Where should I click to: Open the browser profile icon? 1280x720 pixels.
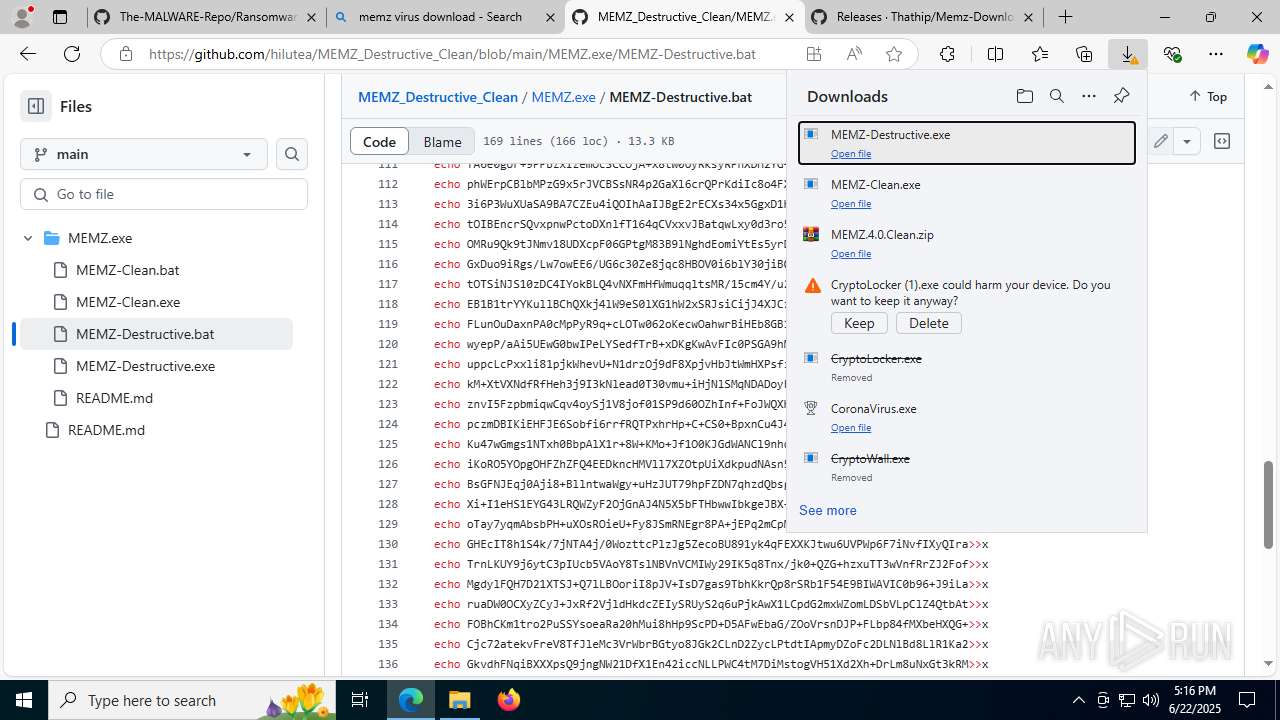[22, 17]
